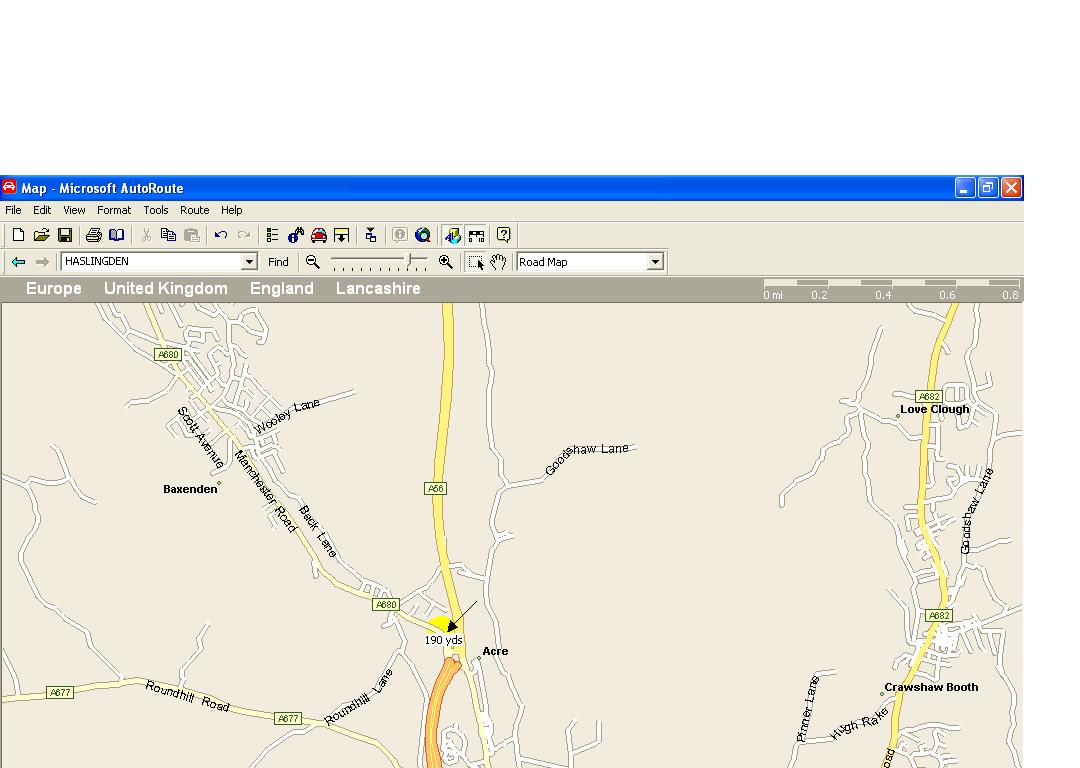Screen dimensions: 1080x768
Task: Click the zoom level slider handle
Action: pyautogui.click(x=410, y=260)
